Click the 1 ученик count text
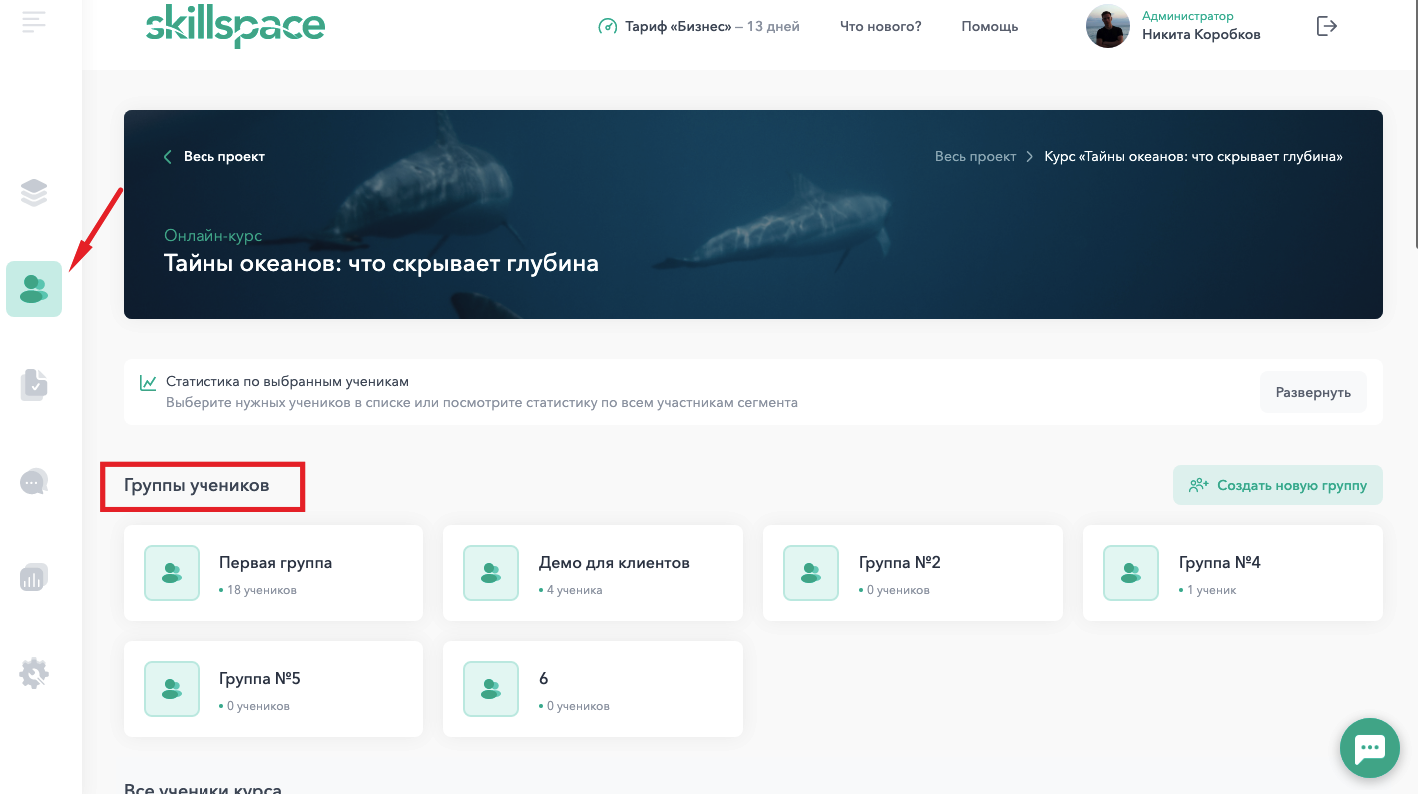 point(1211,590)
